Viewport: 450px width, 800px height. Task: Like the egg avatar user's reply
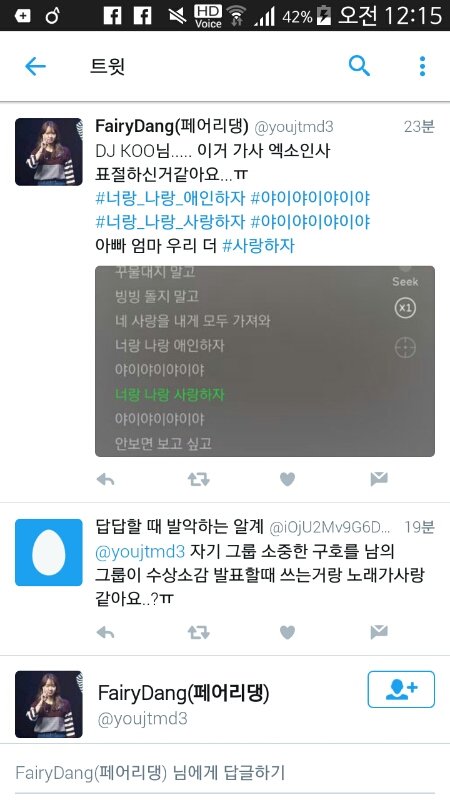point(287,633)
